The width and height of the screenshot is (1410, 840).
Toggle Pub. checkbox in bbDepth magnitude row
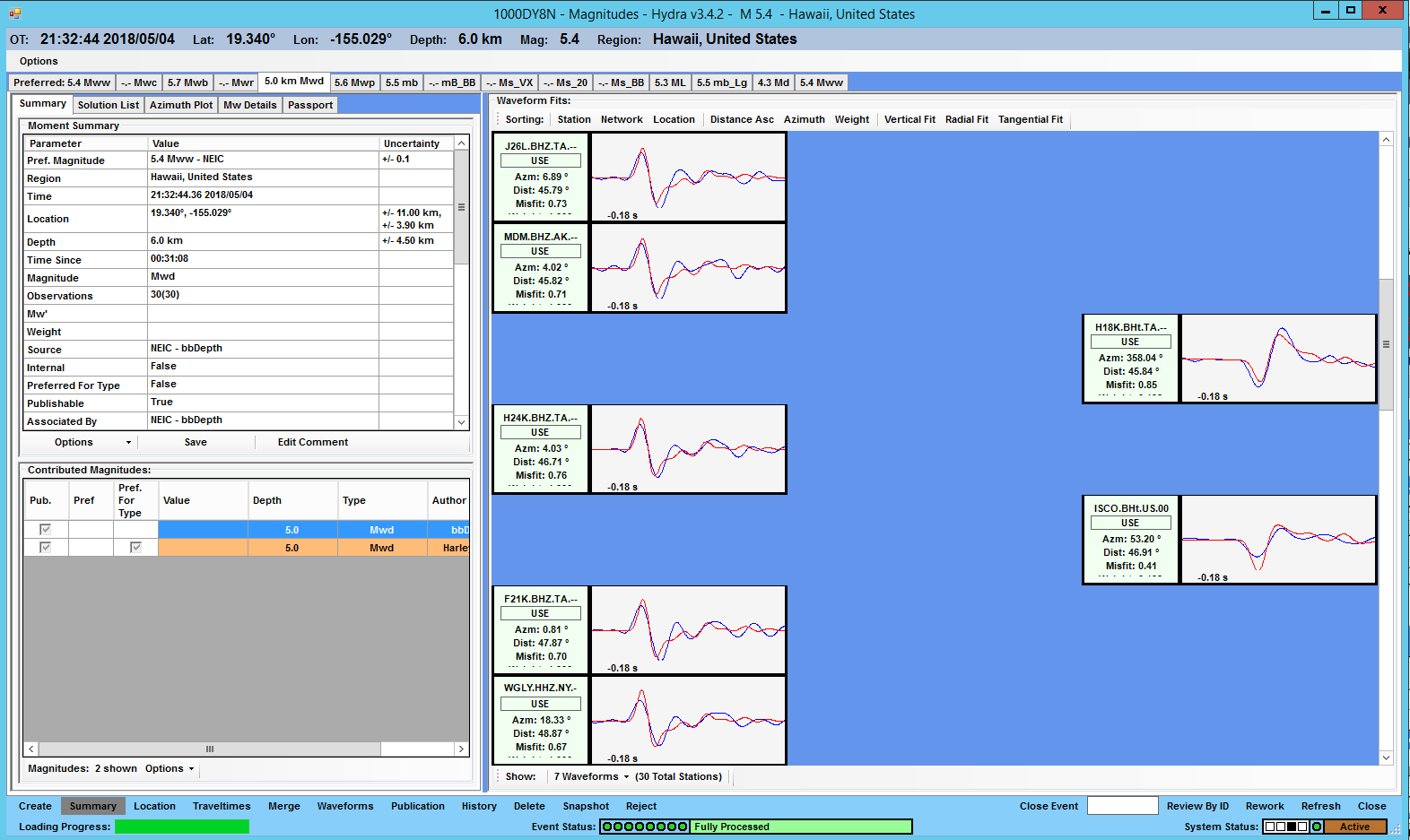point(46,530)
